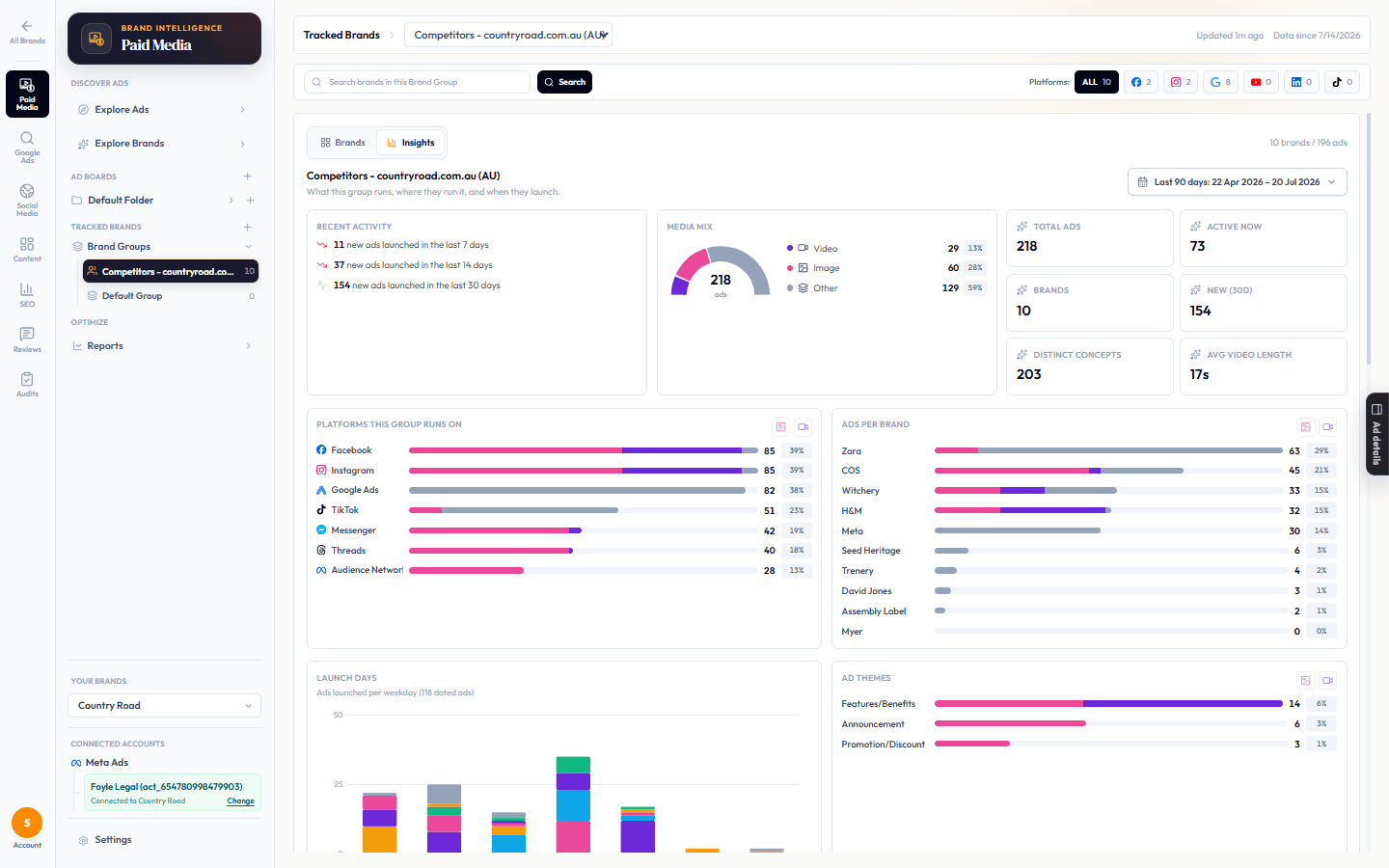1389x868 pixels.
Task: Add a new tracked brand group
Action: click(x=248, y=228)
